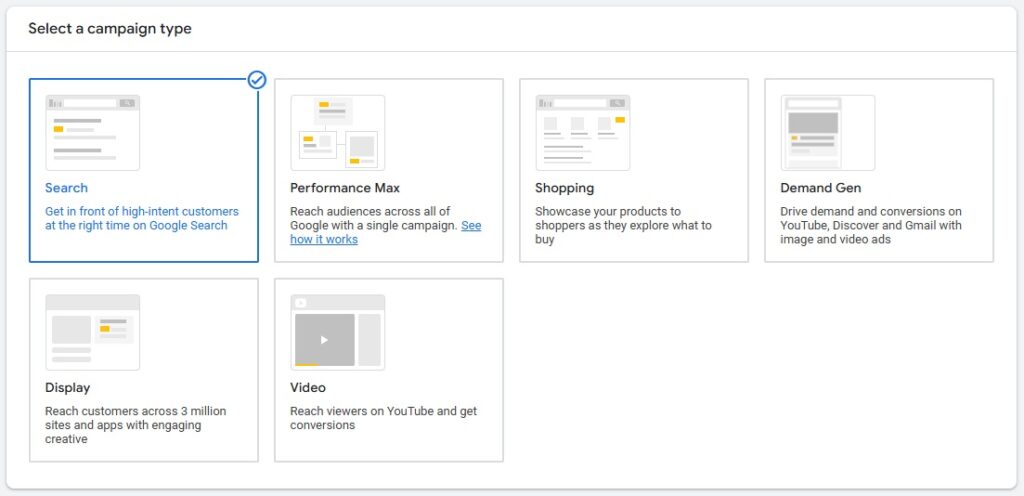
Task: Pick the Shopping campaign type title
Action: (x=564, y=188)
